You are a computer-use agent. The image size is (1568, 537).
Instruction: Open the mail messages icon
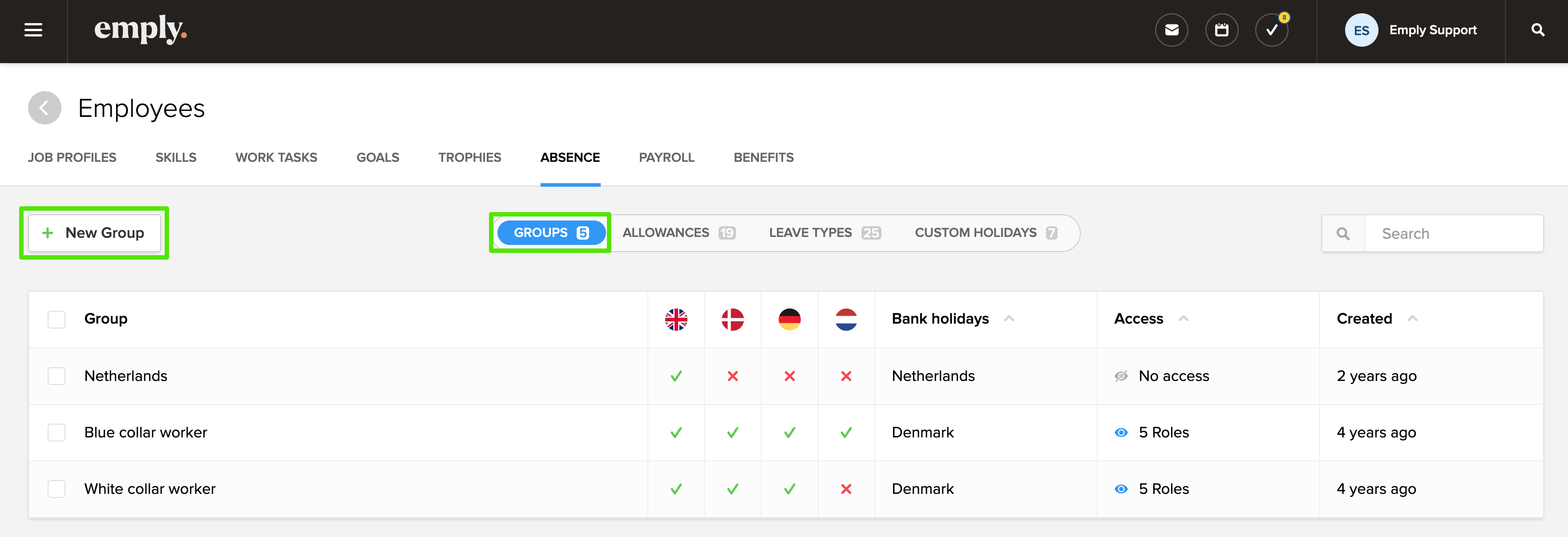1171,30
